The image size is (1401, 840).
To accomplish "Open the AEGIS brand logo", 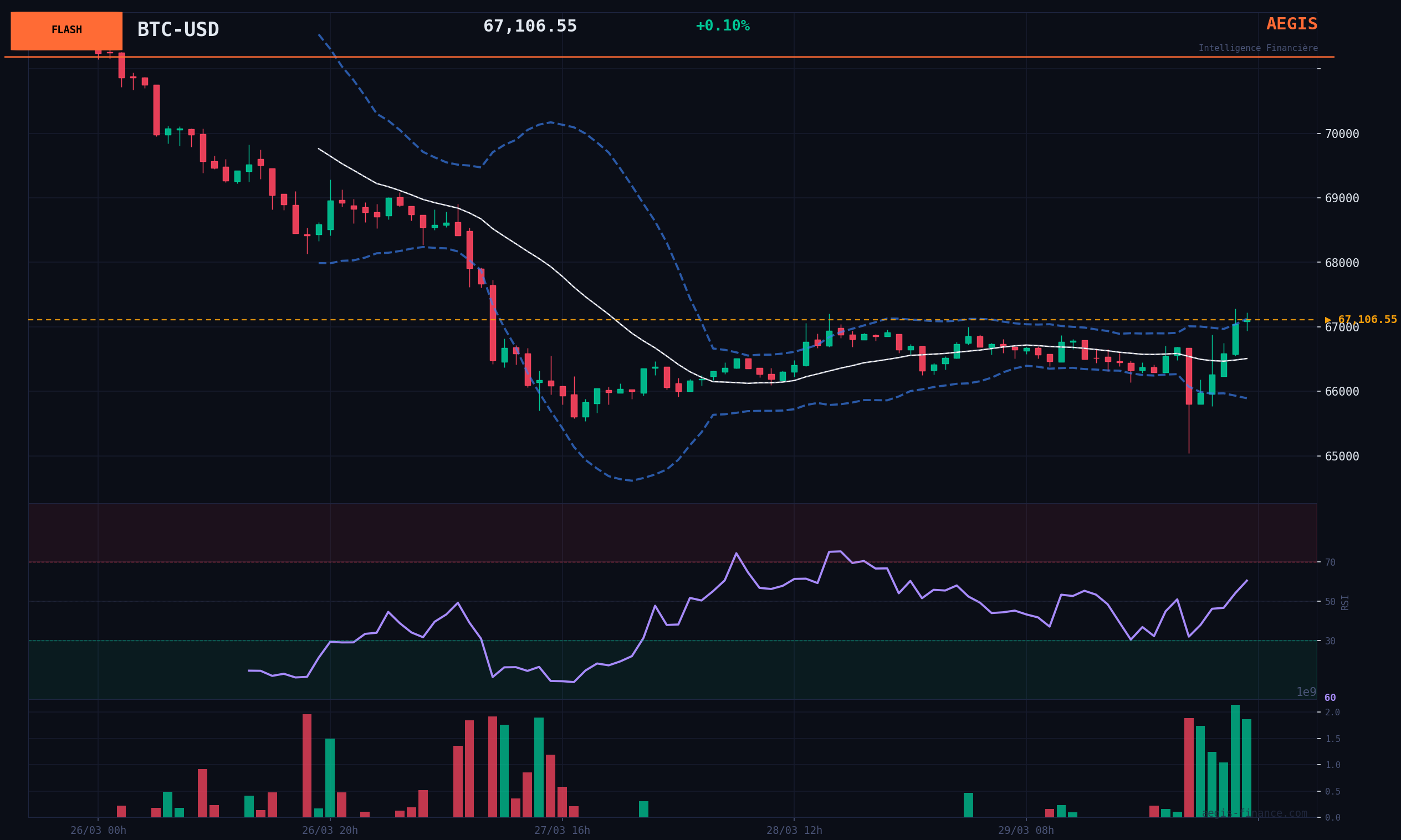I will 1291,24.
